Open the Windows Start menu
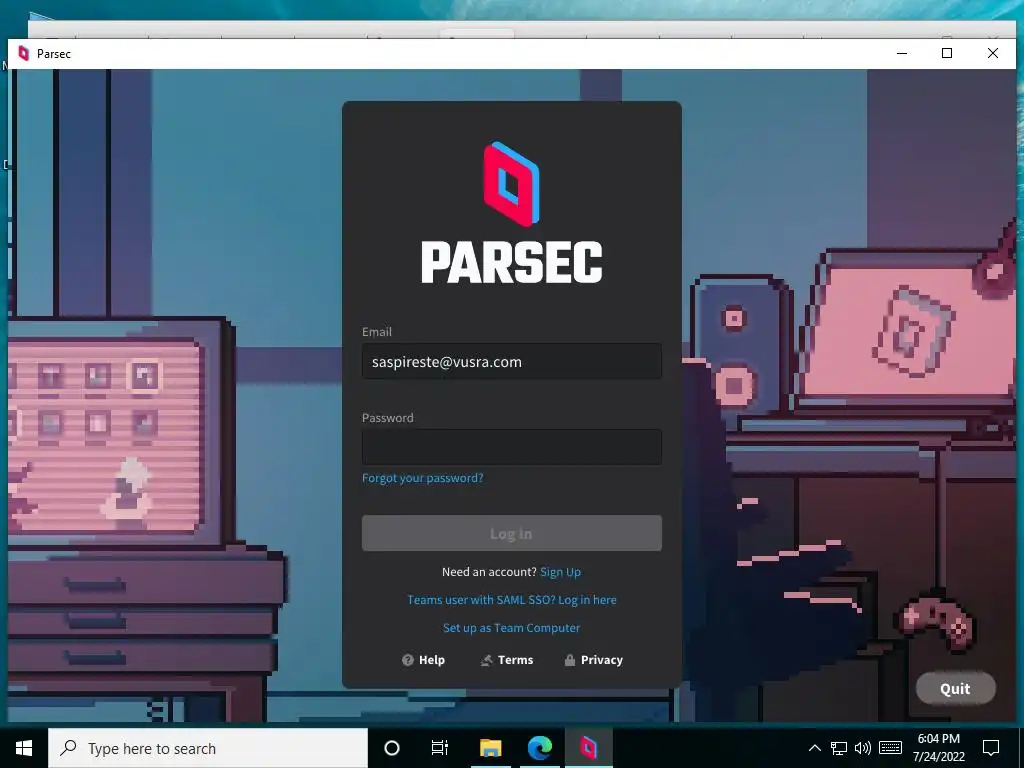The height and width of the screenshot is (768, 1024). pos(24,748)
